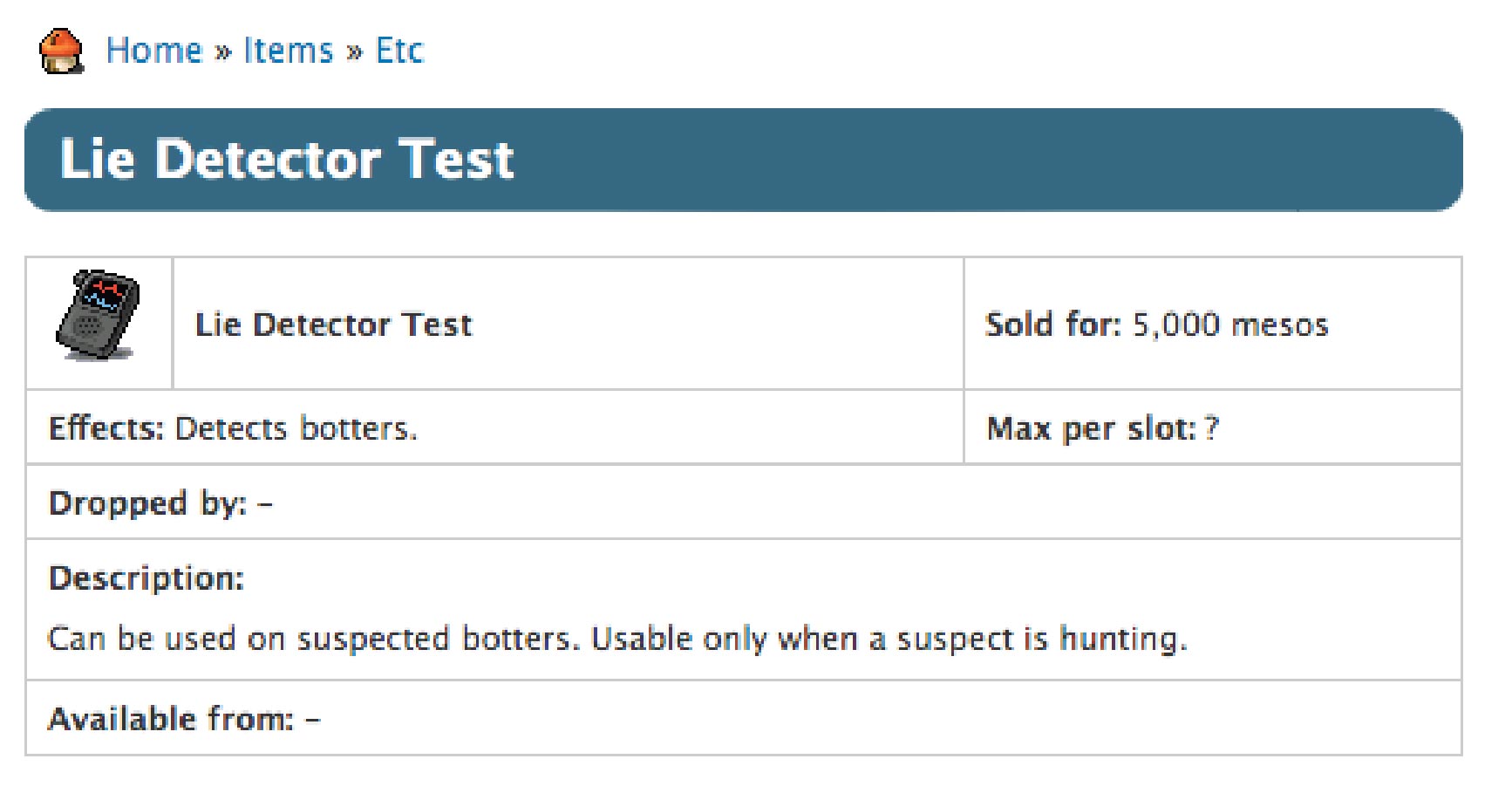Open the Home breadcrumb link
Viewport: 1512px width, 800px height.
pos(153,51)
